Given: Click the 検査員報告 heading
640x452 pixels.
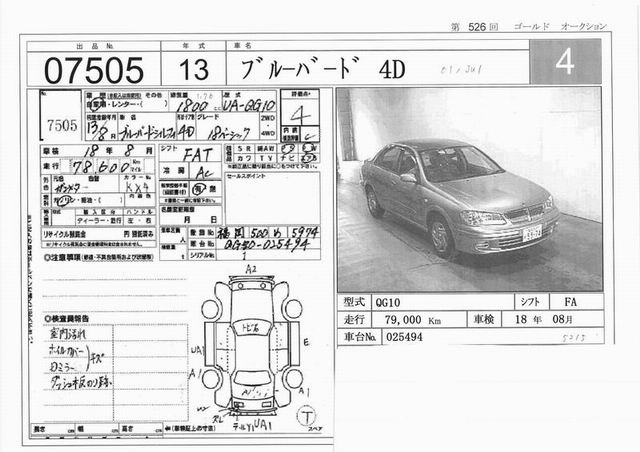Looking at the screenshot, I should pos(67,318).
